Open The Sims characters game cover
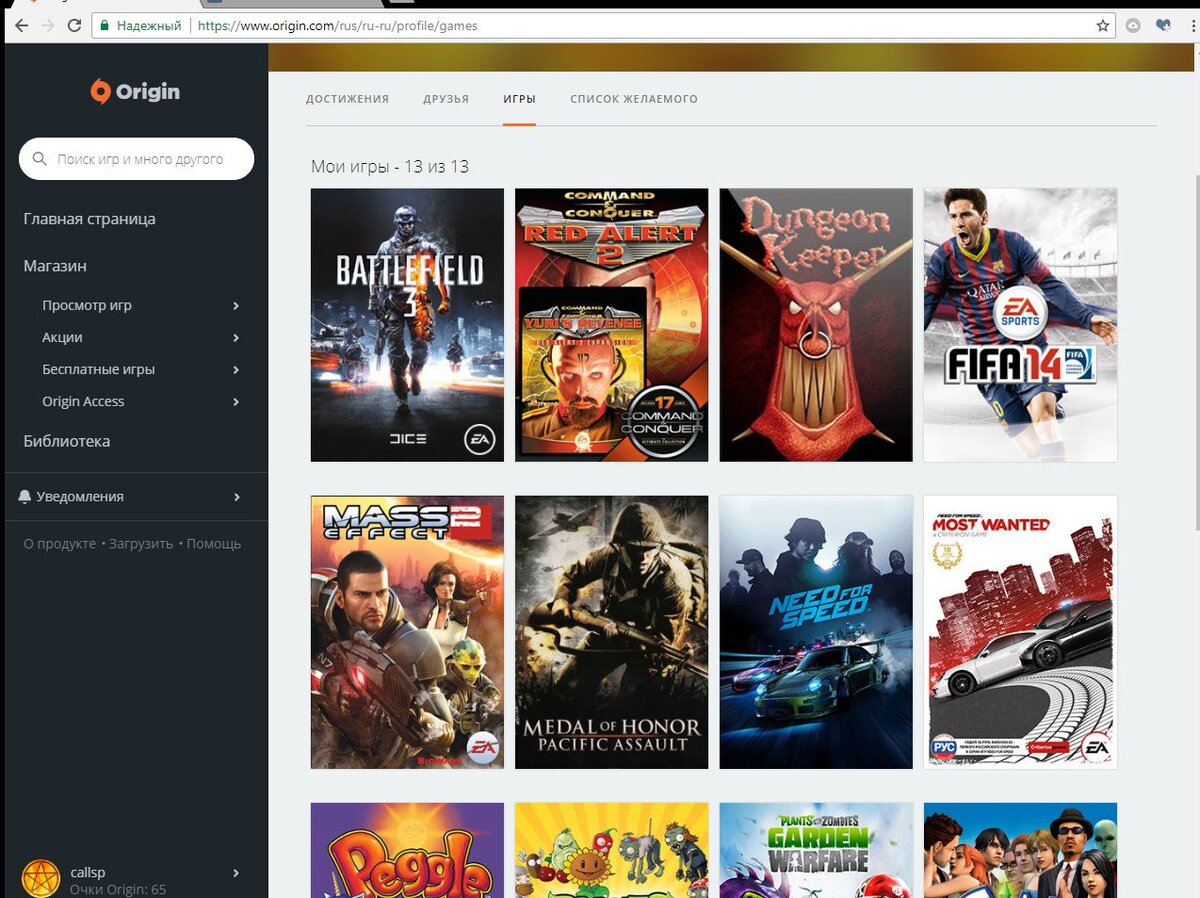Image resolution: width=1200 pixels, height=898 pixels. pyautogui.click(x=1020, y=850)
